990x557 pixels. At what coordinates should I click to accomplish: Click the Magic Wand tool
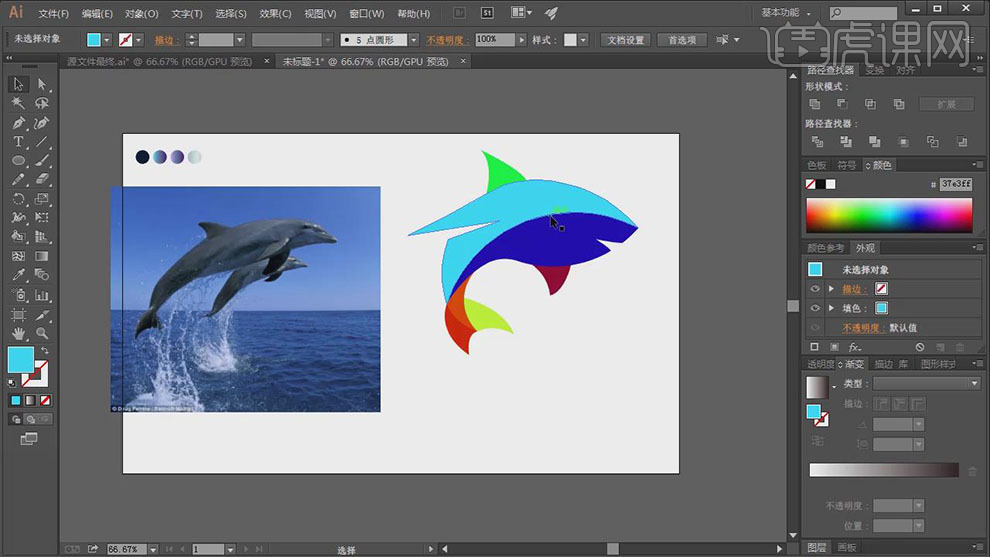(x=18, y=103)
